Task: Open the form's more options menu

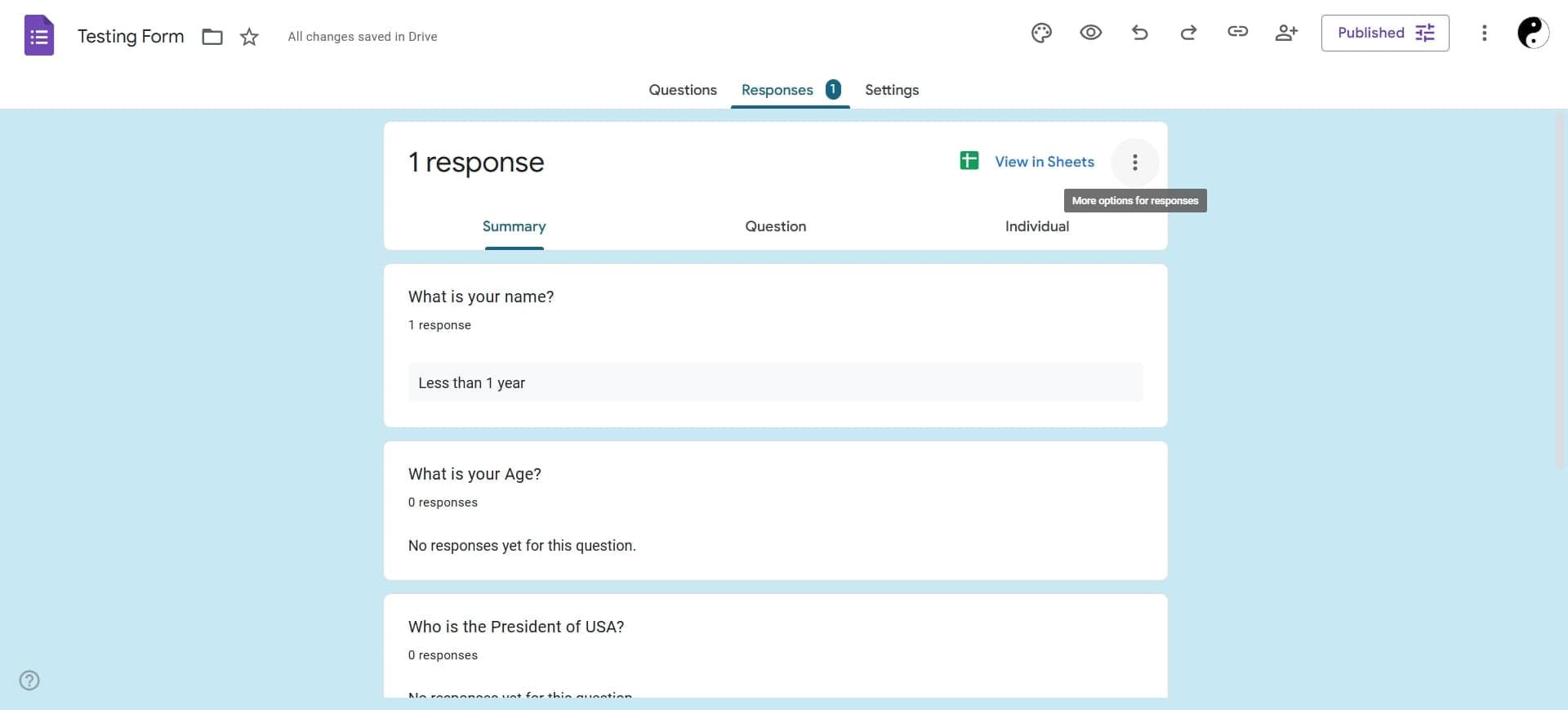Action: click(1484, 33)
